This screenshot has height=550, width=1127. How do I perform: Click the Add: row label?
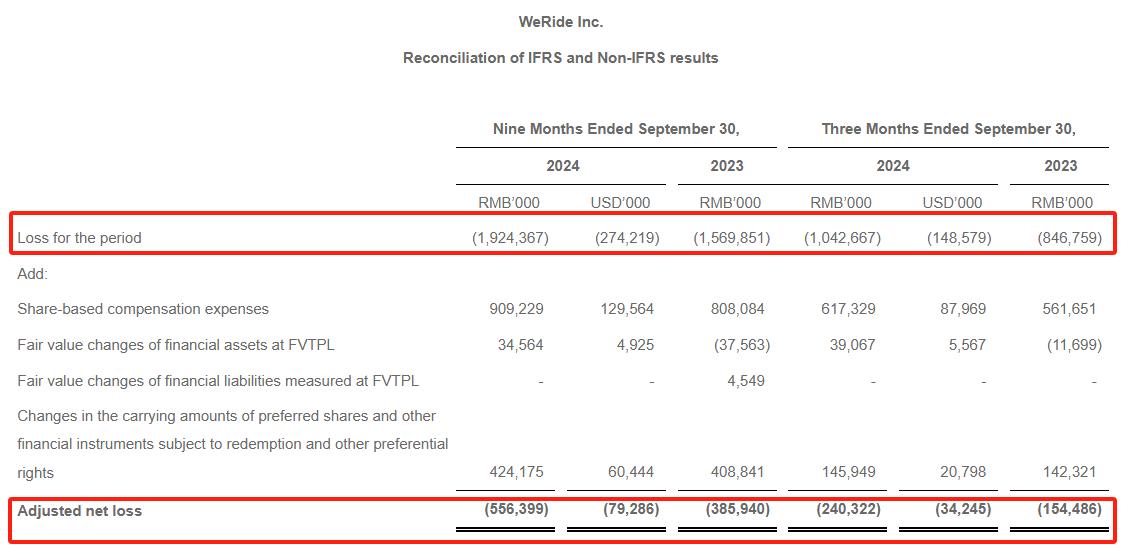(x=32, y=274)
